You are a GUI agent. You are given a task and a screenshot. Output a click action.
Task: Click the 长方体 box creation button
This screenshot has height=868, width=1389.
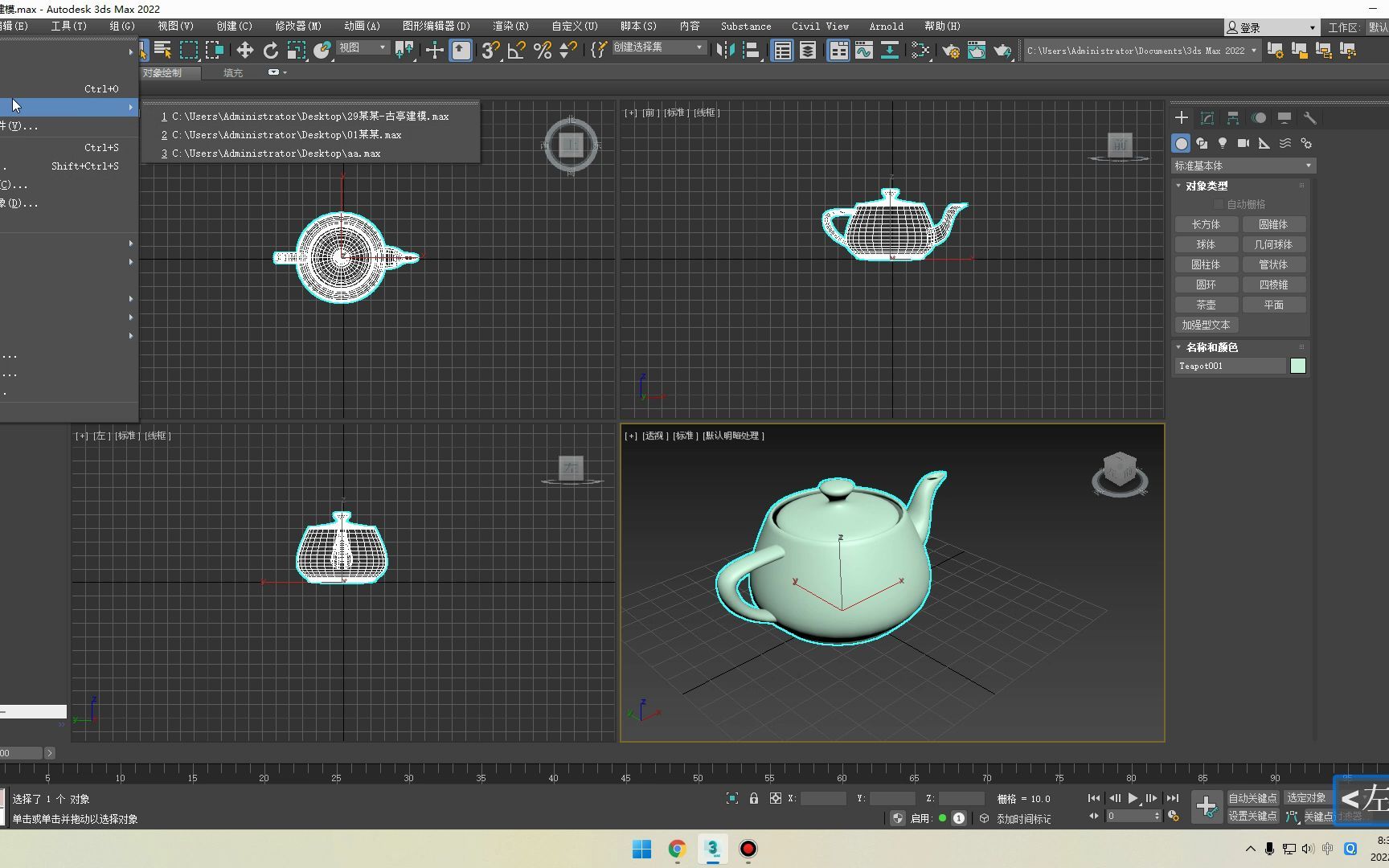point(1206,224)
